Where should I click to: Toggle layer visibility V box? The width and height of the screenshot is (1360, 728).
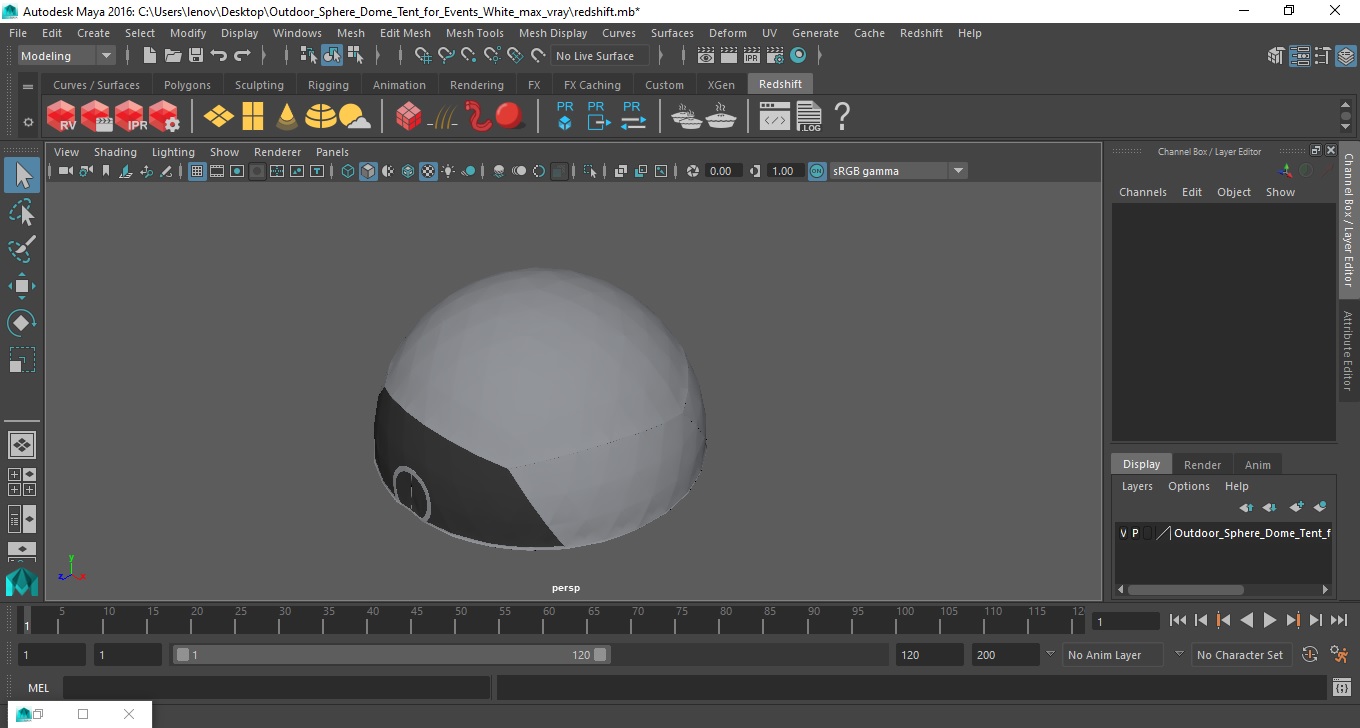coord(1123,534)
